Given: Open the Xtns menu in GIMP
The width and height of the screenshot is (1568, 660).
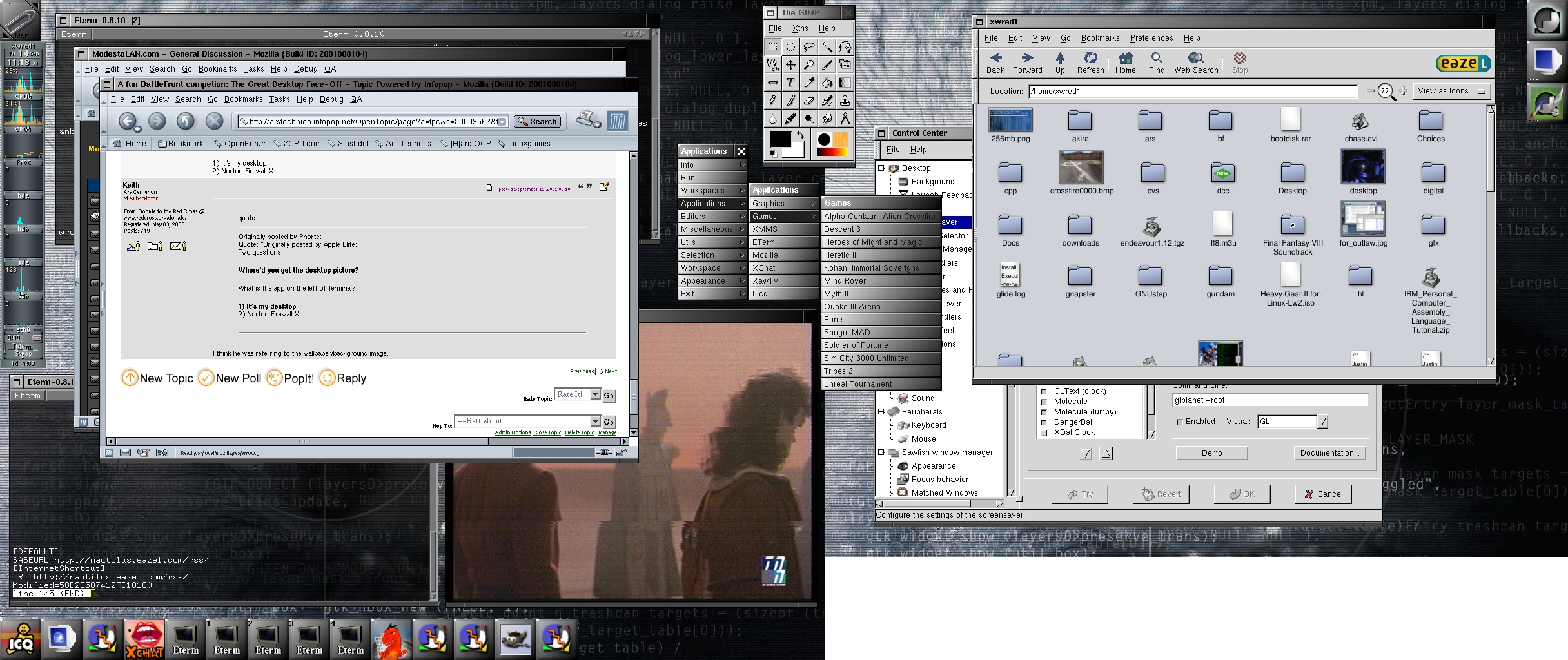Looking at the screenshot, I should tap(800, 28).
